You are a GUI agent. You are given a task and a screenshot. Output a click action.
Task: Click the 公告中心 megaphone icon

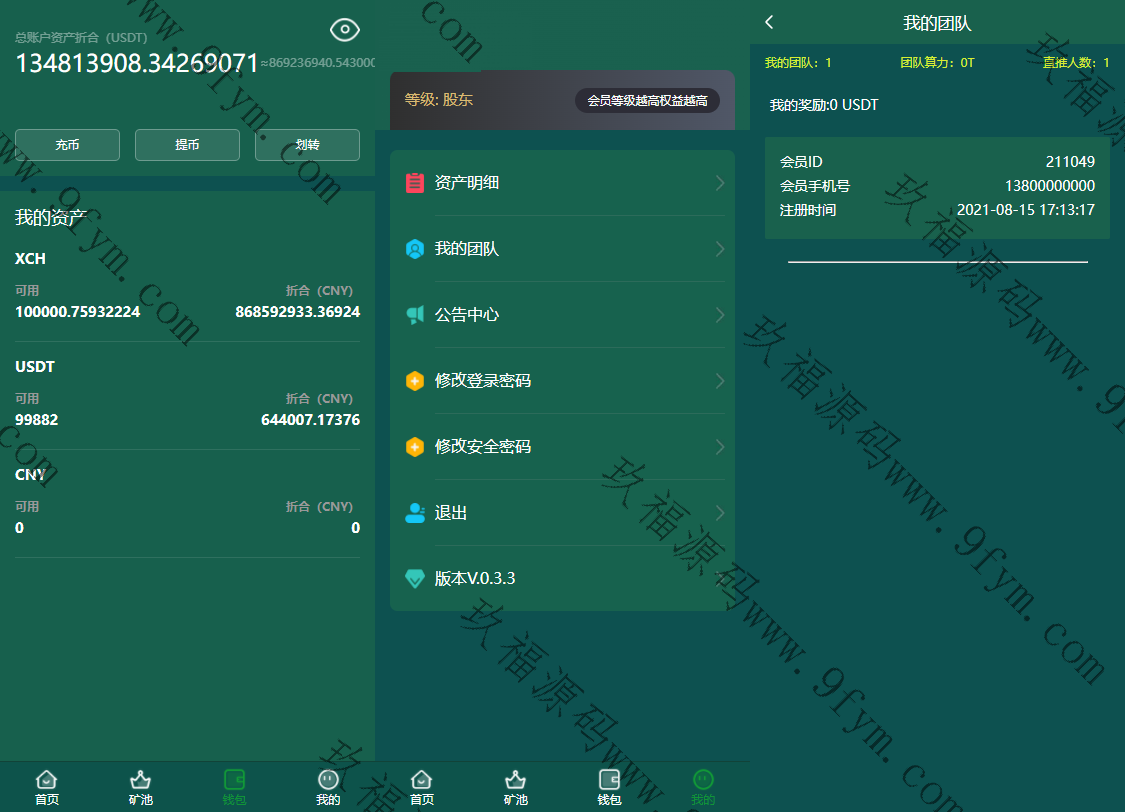[415, 315]
